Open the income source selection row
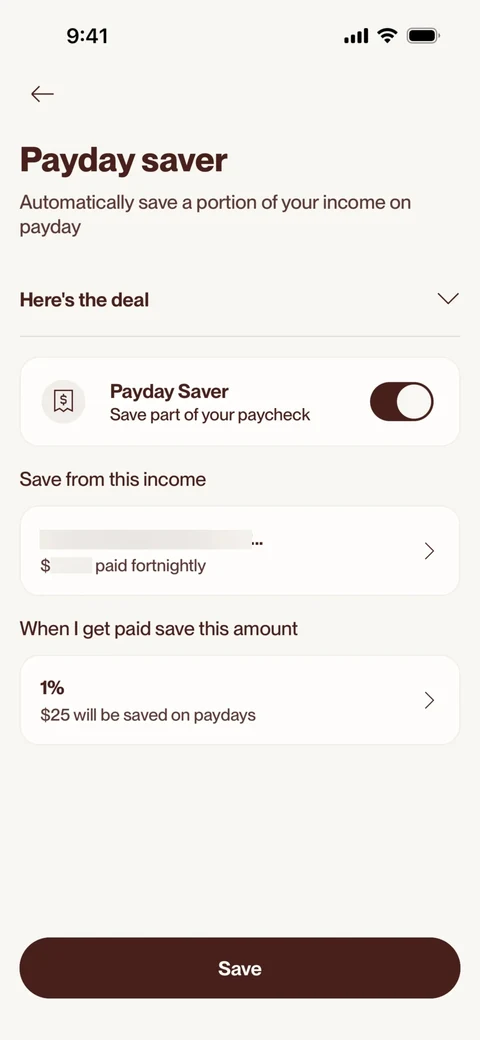Image resolution: width=480 pixels, height=1040 pixels. coord(240,551)
